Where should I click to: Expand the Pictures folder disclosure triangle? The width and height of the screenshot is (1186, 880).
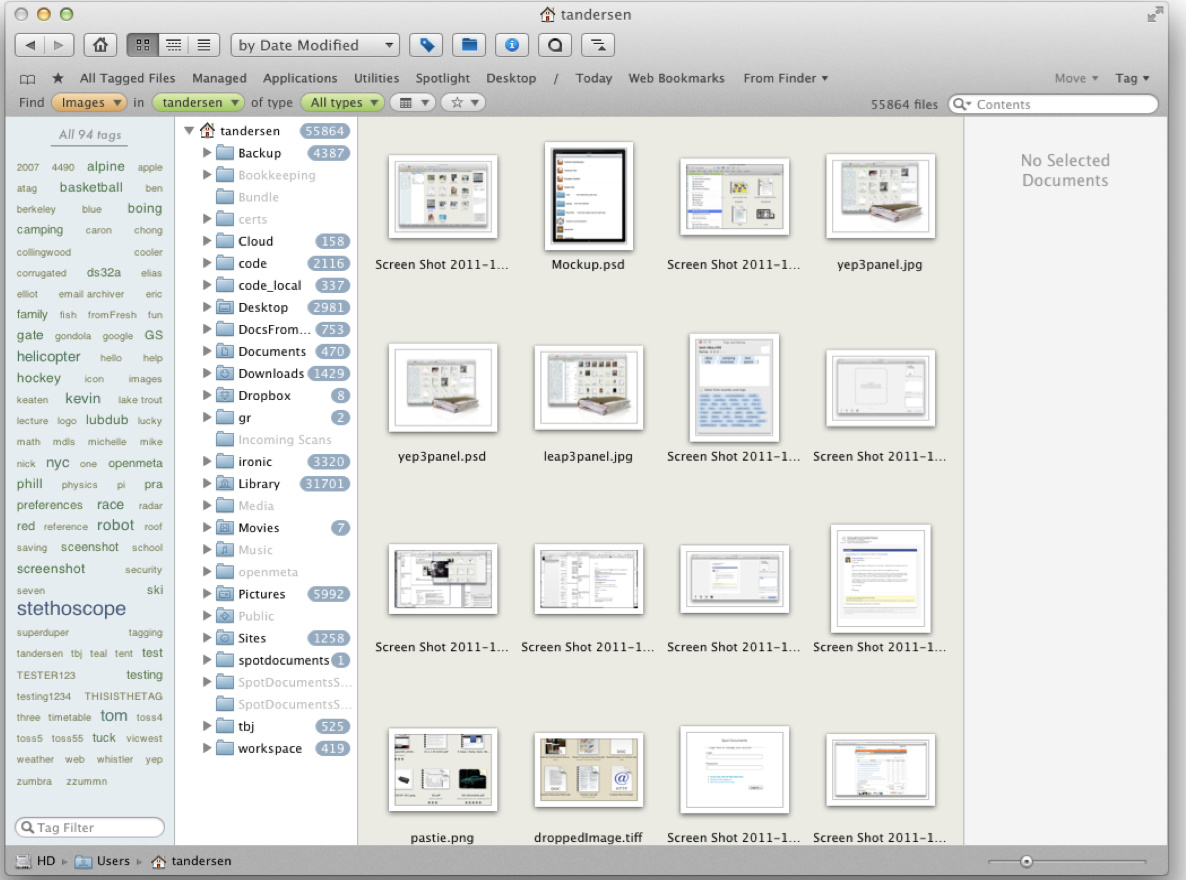point(207,594)
